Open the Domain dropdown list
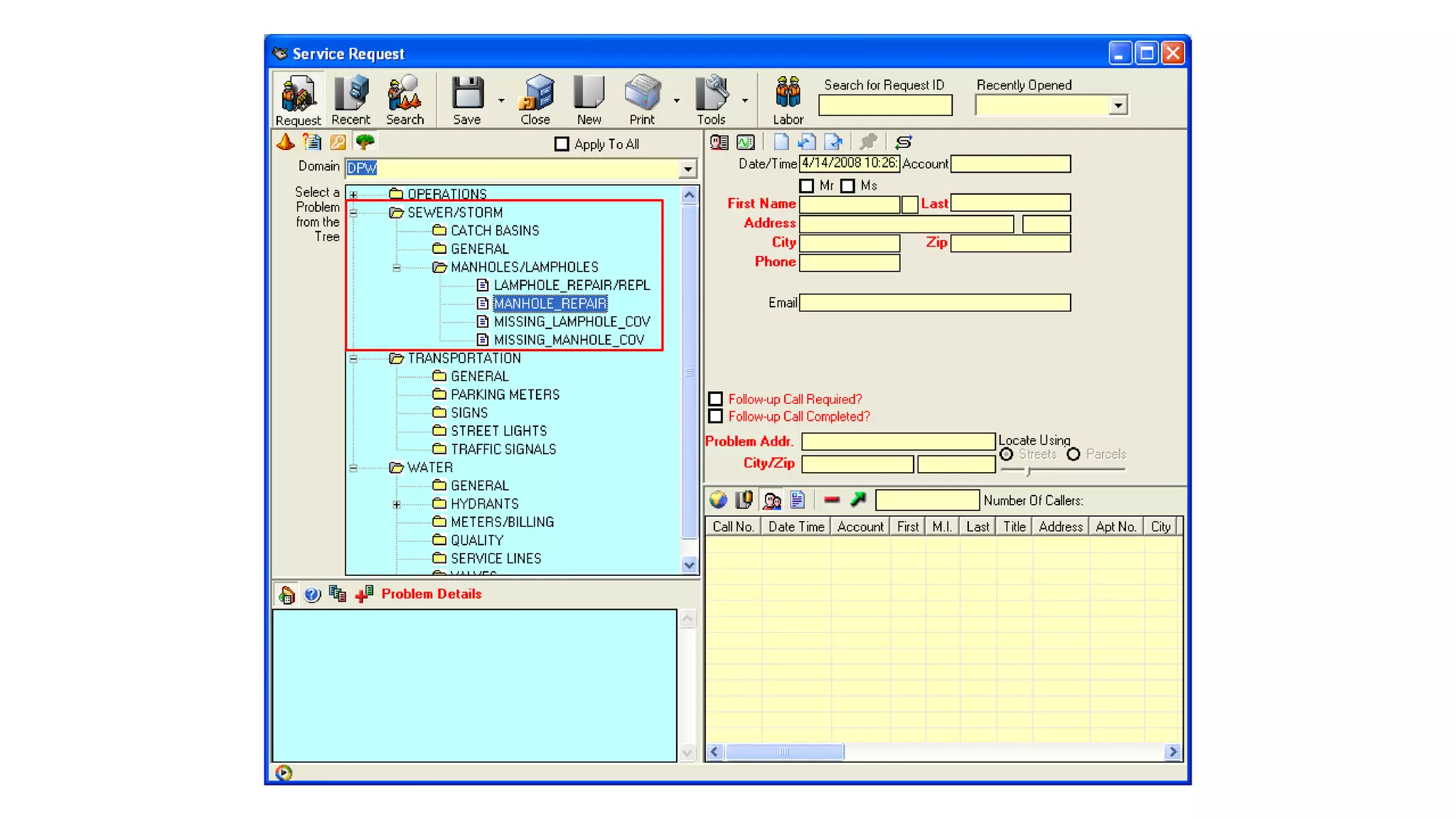 tap(687, 168)
